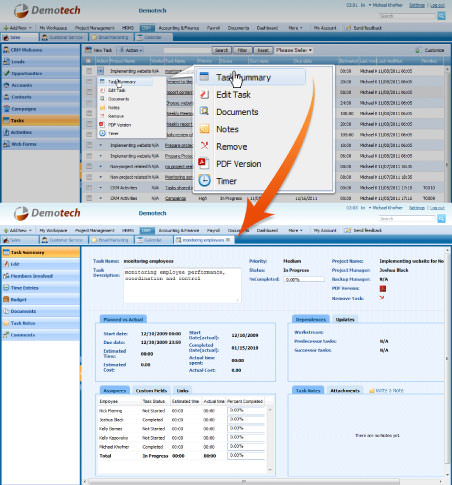The height and width of the screenshot is (485, 452).
Task: Switch to the Custom Fields tab
Action: [x=151, y=390]
